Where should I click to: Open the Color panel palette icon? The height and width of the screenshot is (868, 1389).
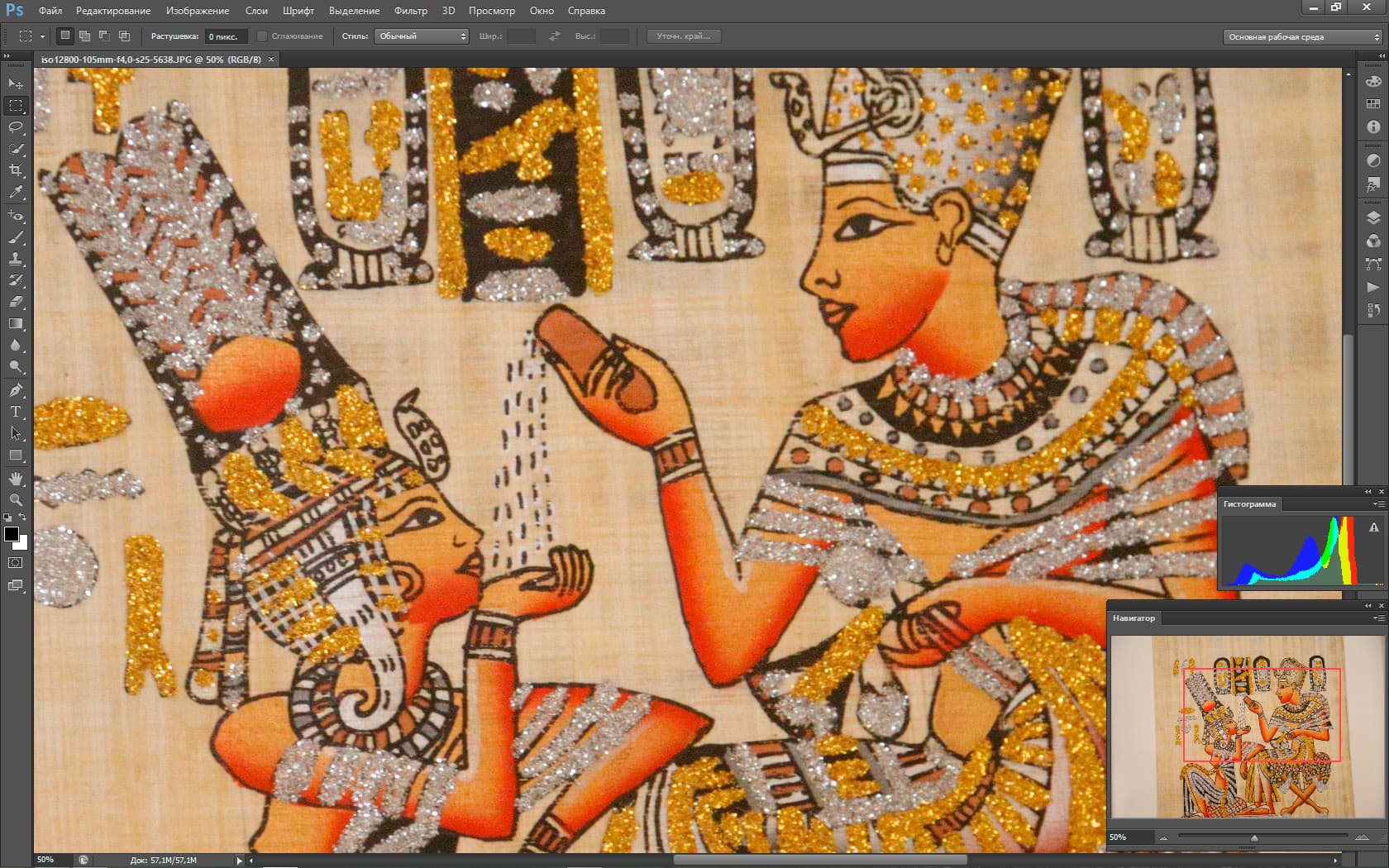pyautogui.click(x=1373, y=81)
